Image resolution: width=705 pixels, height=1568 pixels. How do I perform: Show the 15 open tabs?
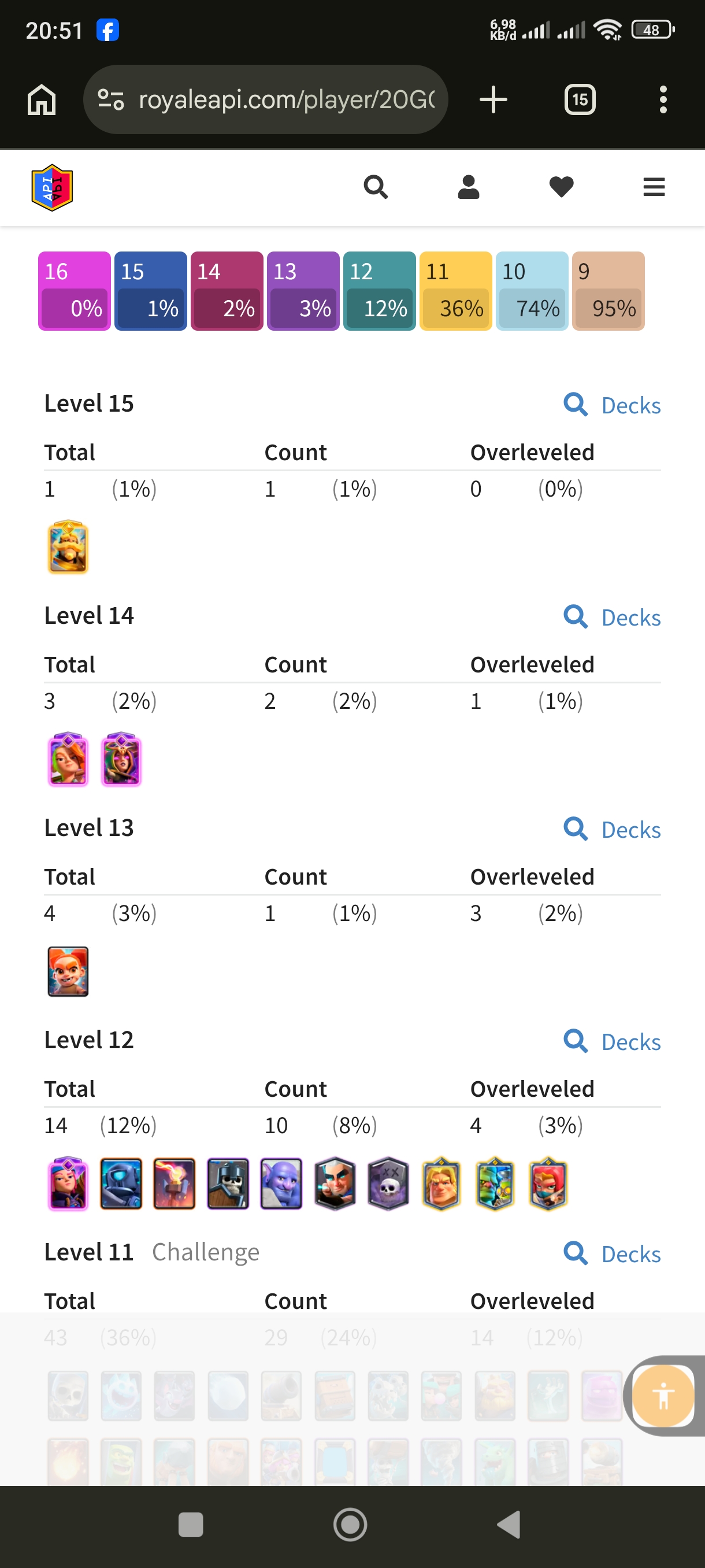pos(580,99)
